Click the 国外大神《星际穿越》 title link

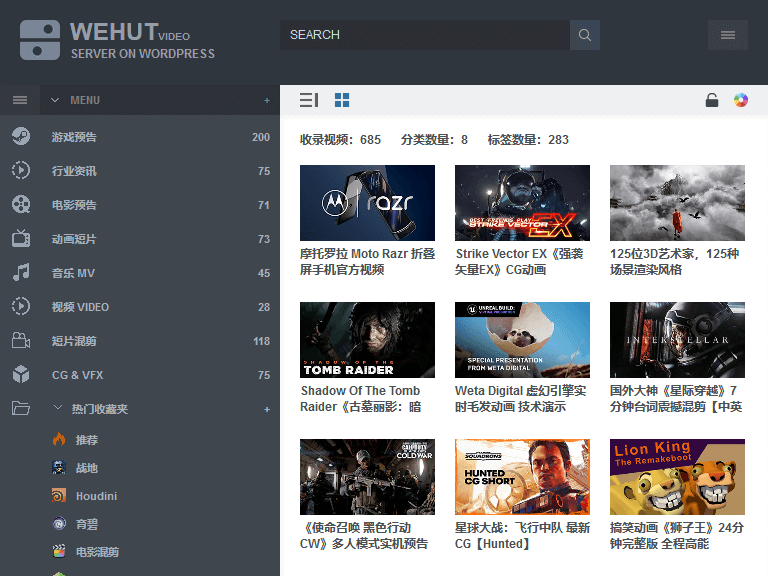[676, 399]
